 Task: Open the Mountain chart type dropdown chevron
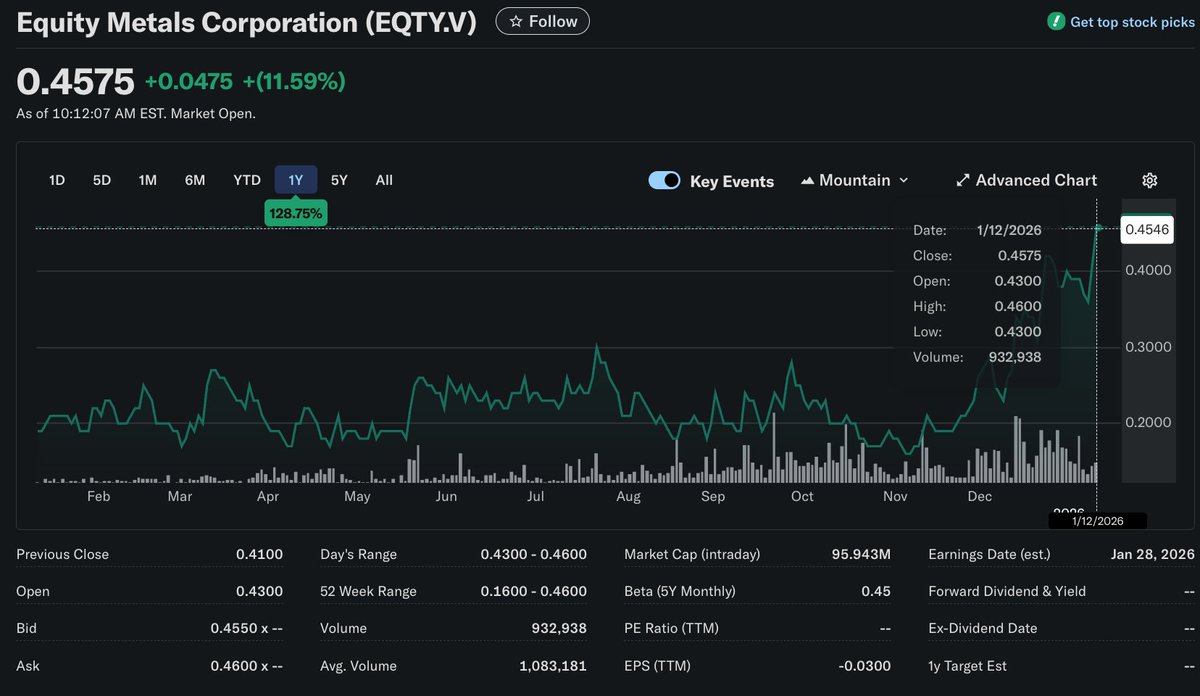(904, 180)
